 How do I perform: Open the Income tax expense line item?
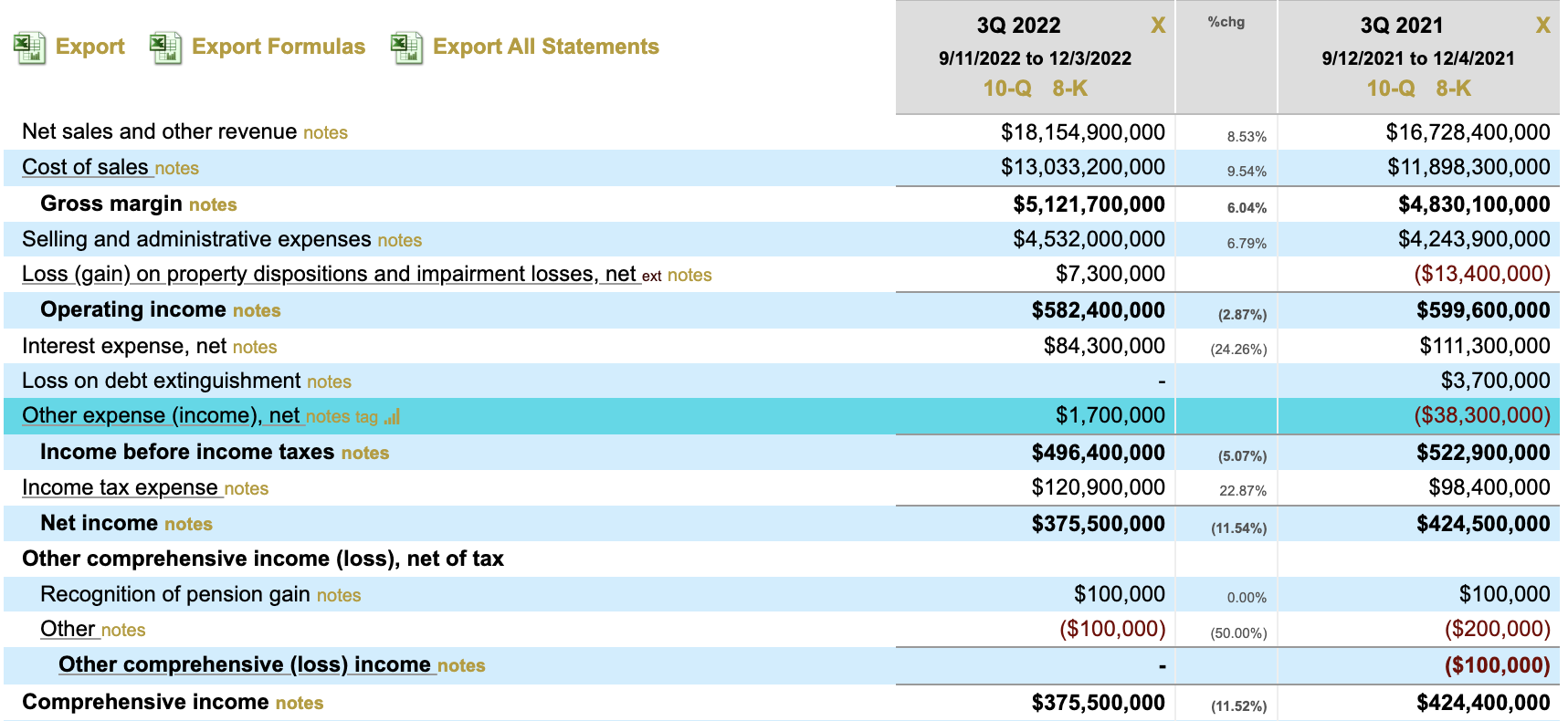tap(120, 487)
